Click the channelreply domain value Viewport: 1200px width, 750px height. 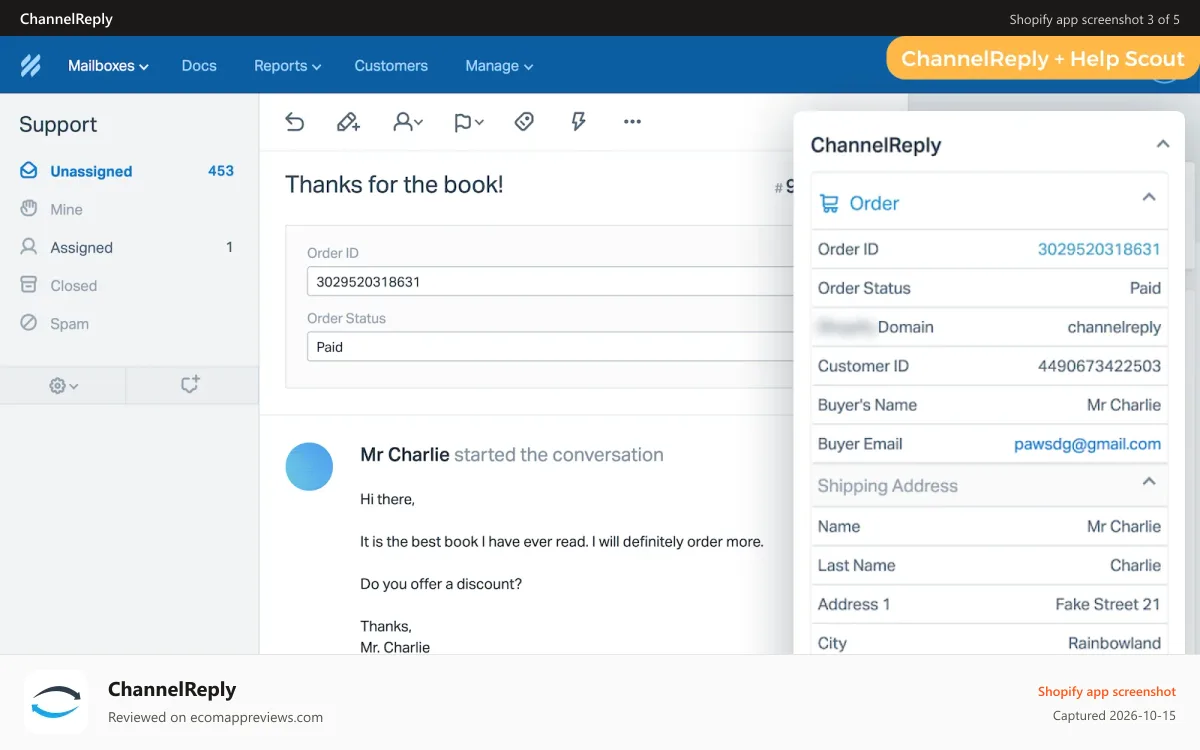(1114, 327)
